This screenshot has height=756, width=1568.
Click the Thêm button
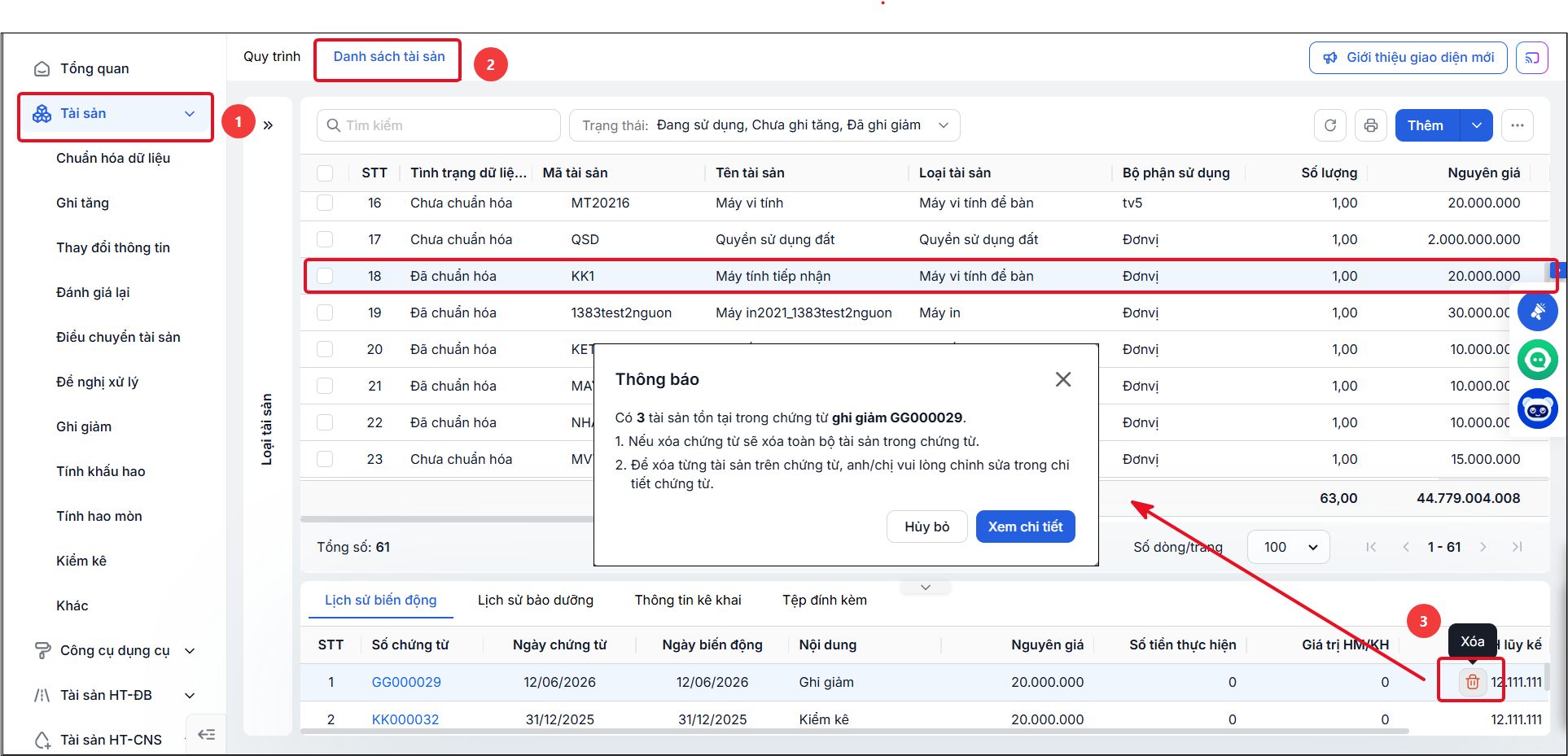[1428, 125]
